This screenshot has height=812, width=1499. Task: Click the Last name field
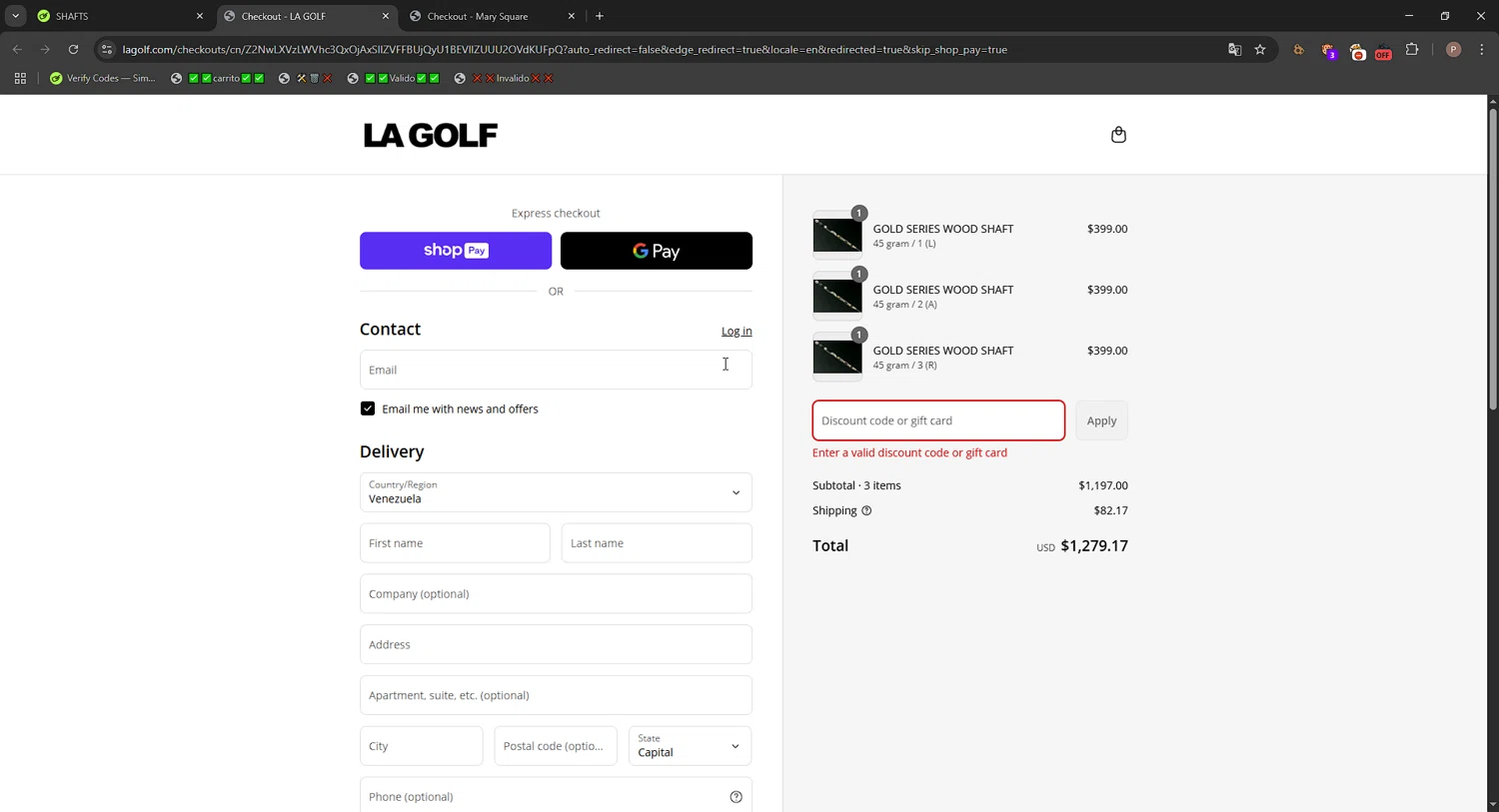pyautogui.click(x=657, y=543)
